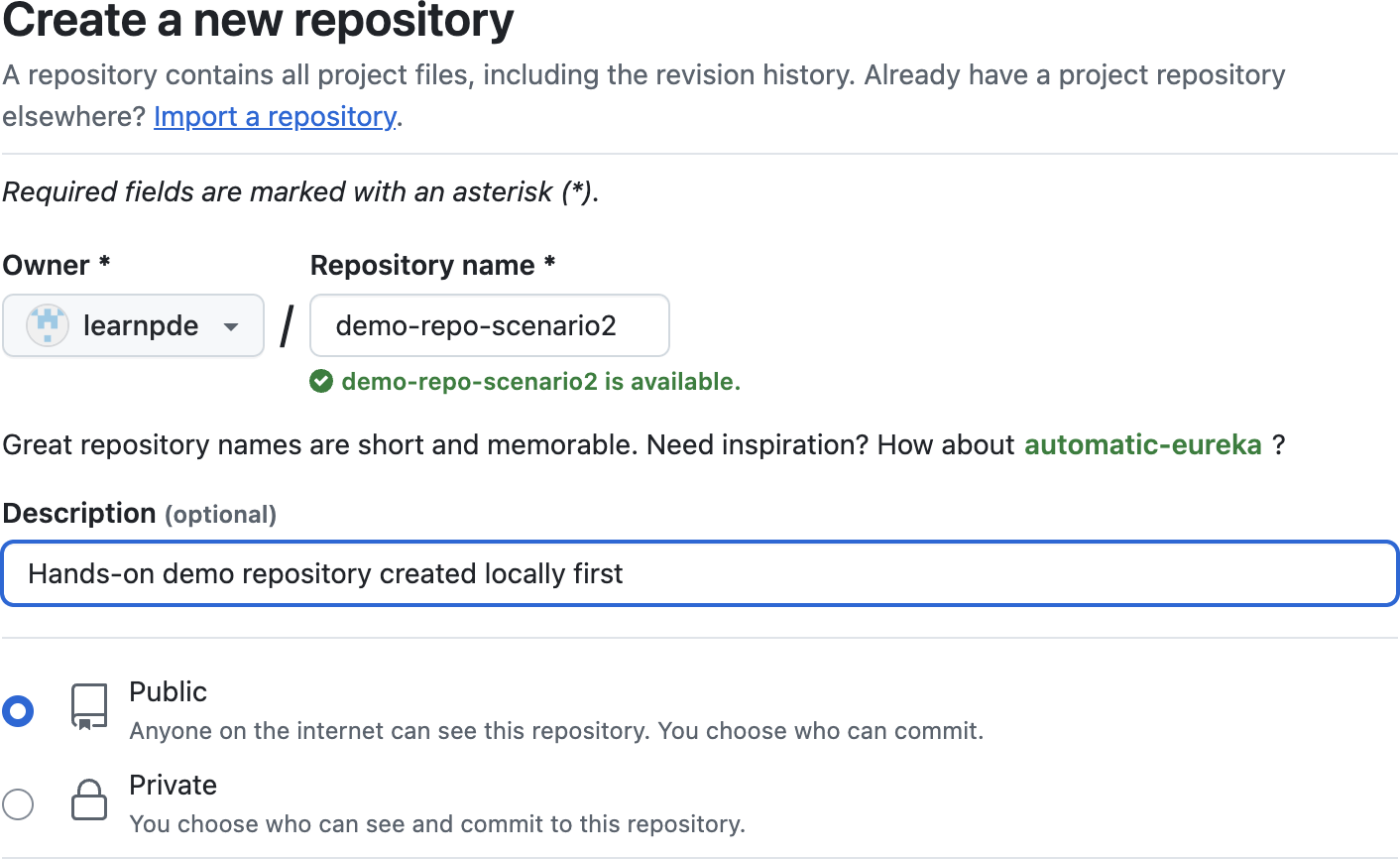Open the Import a repository link

(x=276, y=117)
